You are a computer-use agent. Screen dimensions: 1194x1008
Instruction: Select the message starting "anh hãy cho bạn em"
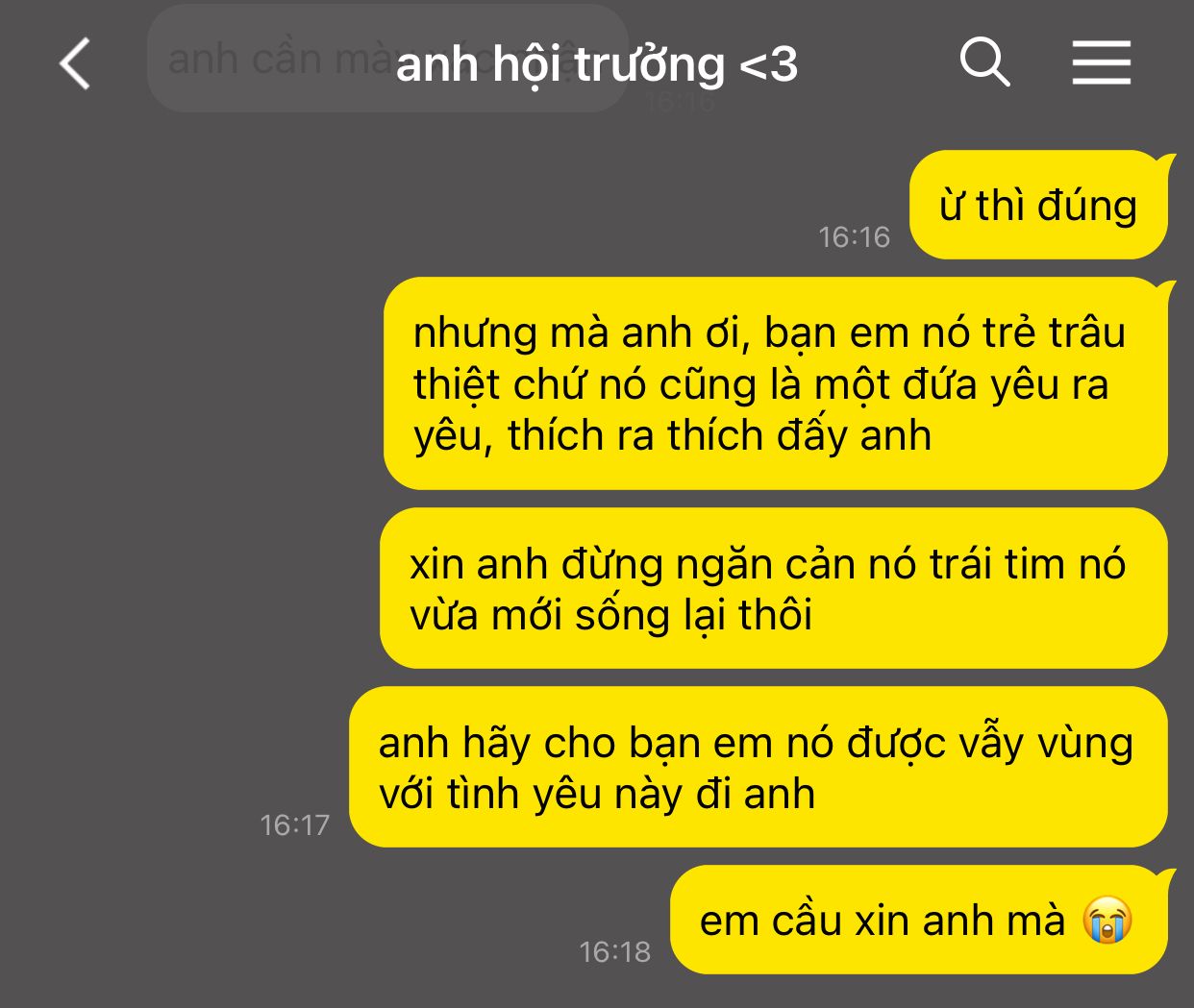(759, 767)
